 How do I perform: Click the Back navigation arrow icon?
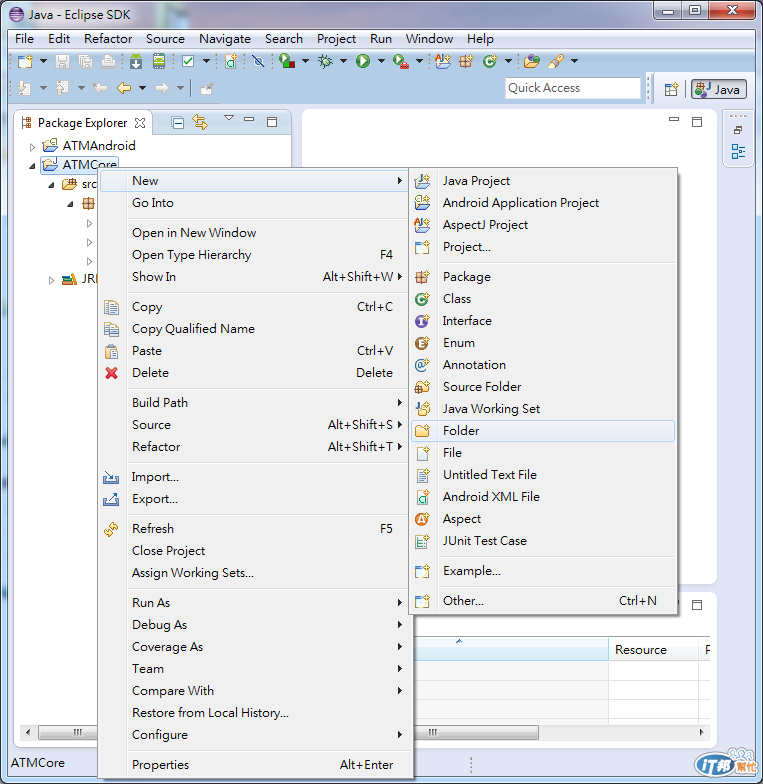coord(124,88)
